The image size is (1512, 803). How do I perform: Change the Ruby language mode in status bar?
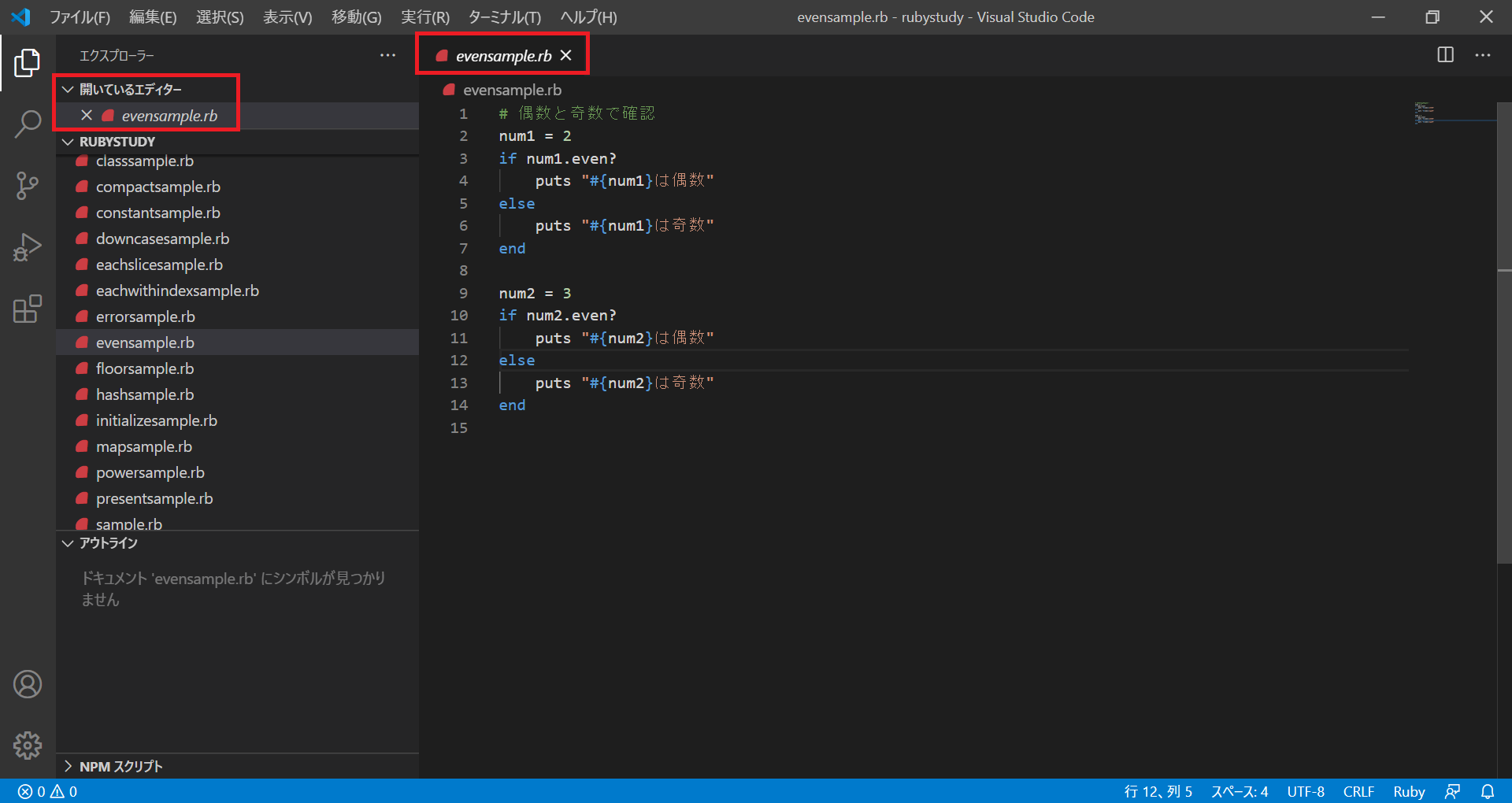(1408, 791)
